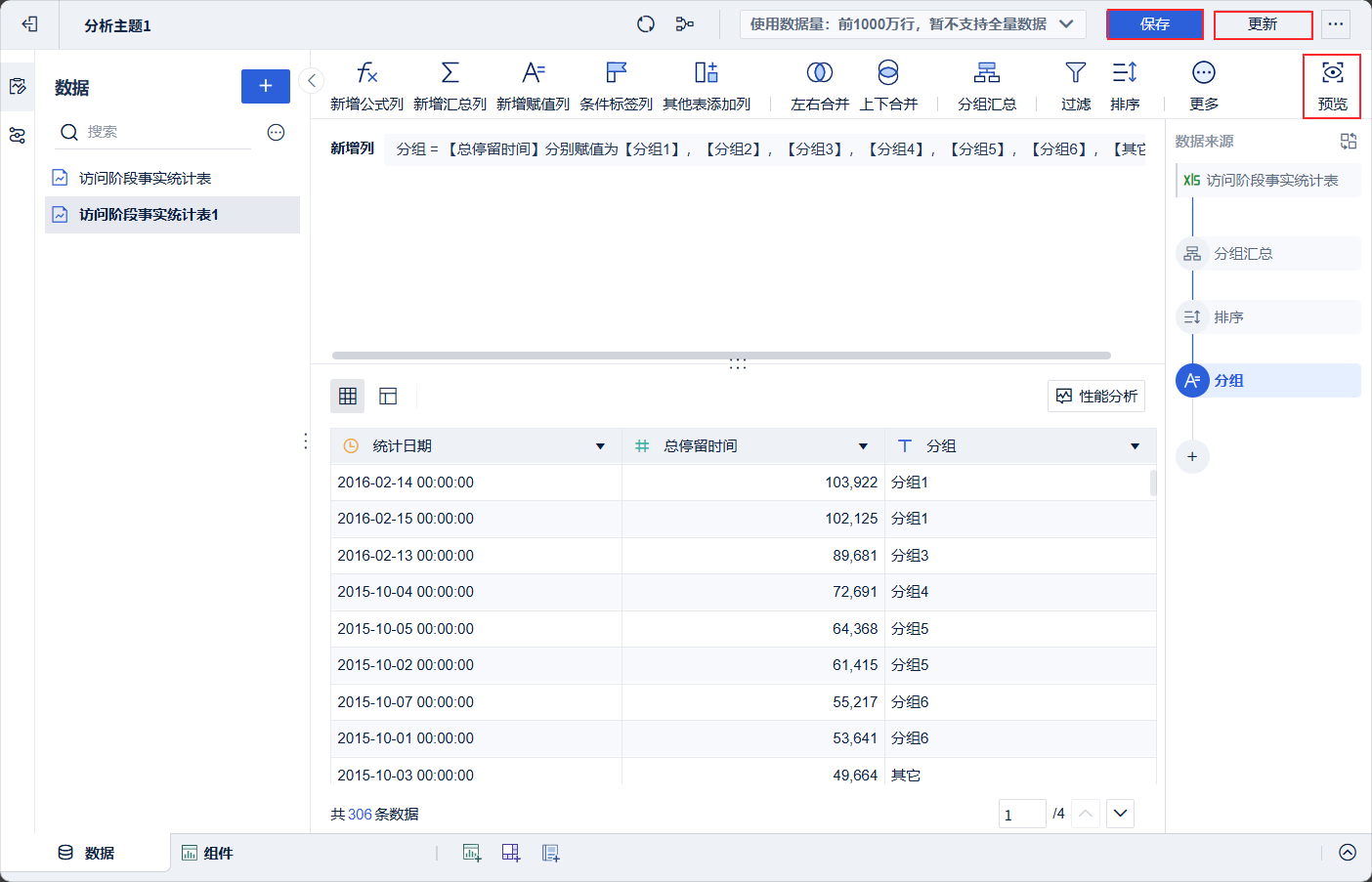Click the horizontal scrollbar under formula area

[721, 356]
